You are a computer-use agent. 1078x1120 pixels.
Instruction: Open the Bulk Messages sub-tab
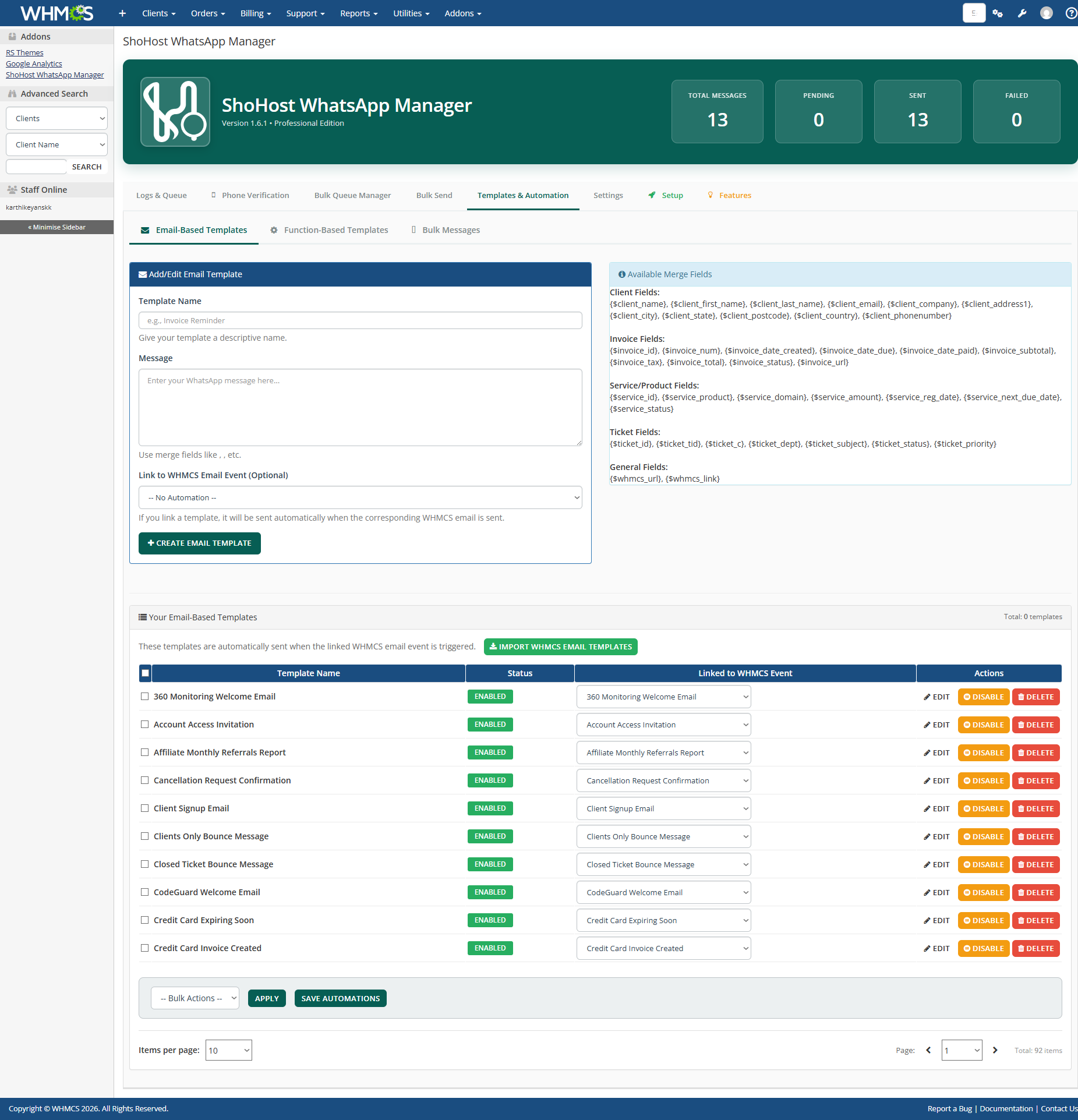[x=446, y=230]
